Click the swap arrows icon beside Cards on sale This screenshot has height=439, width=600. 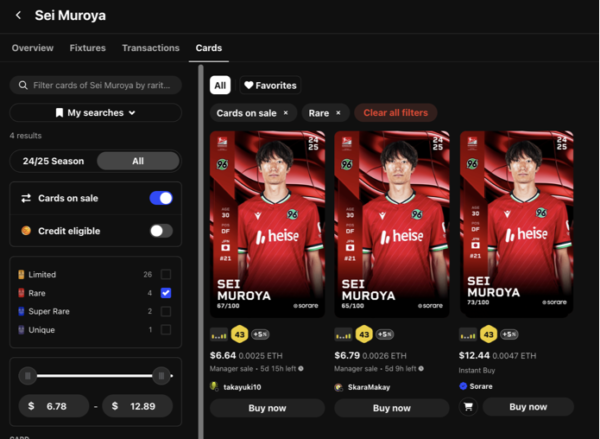point(26,198)
